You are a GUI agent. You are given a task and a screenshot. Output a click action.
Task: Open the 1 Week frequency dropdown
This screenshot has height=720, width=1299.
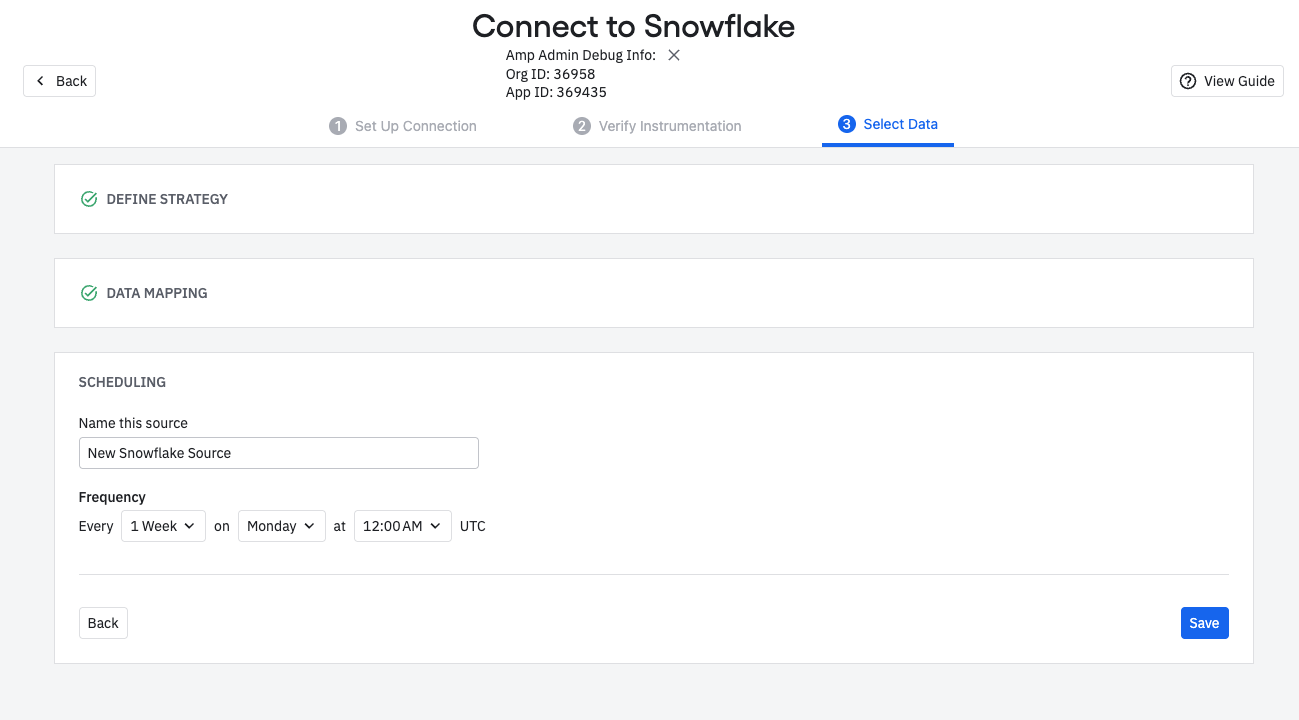tap(163, 526)
